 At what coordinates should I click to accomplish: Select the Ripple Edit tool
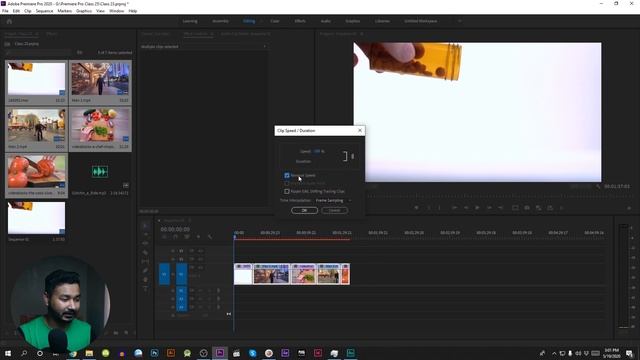click(x=145, y=243)
